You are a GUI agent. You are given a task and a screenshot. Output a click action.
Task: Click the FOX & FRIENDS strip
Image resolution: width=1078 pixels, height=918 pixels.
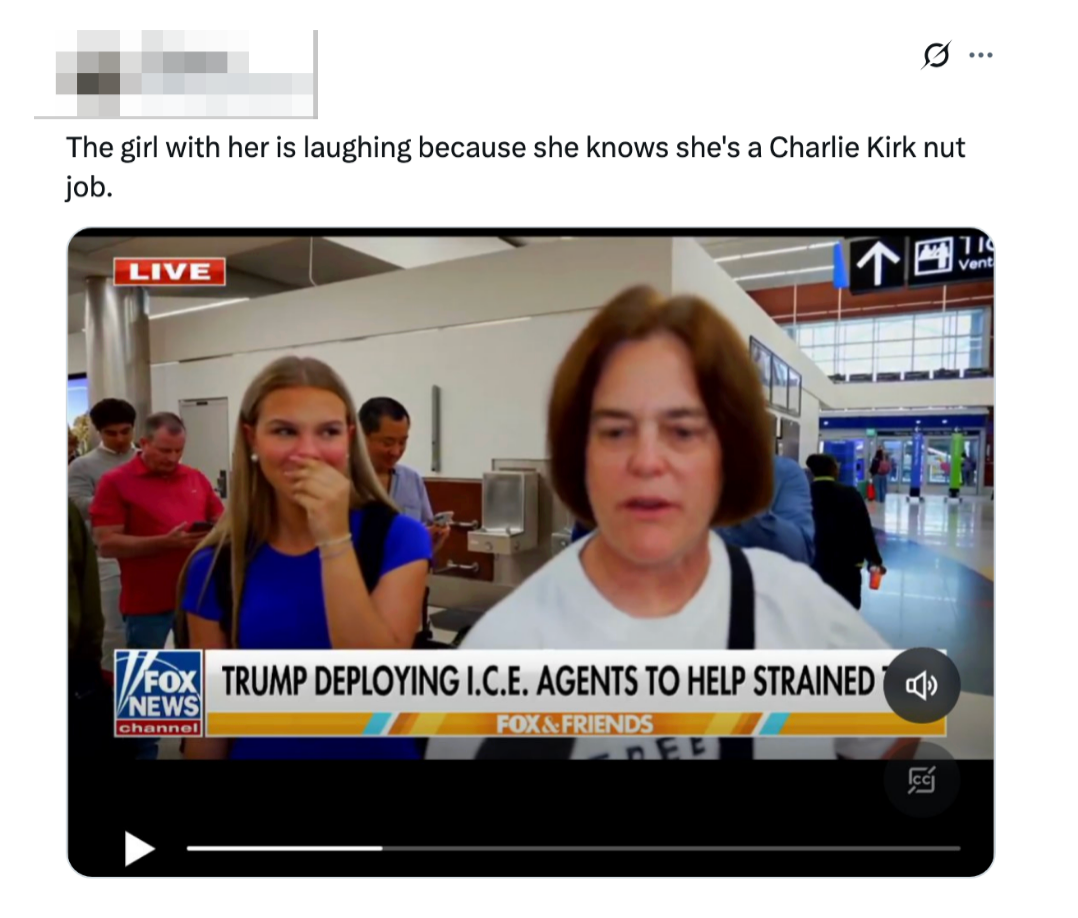(574, 724)
